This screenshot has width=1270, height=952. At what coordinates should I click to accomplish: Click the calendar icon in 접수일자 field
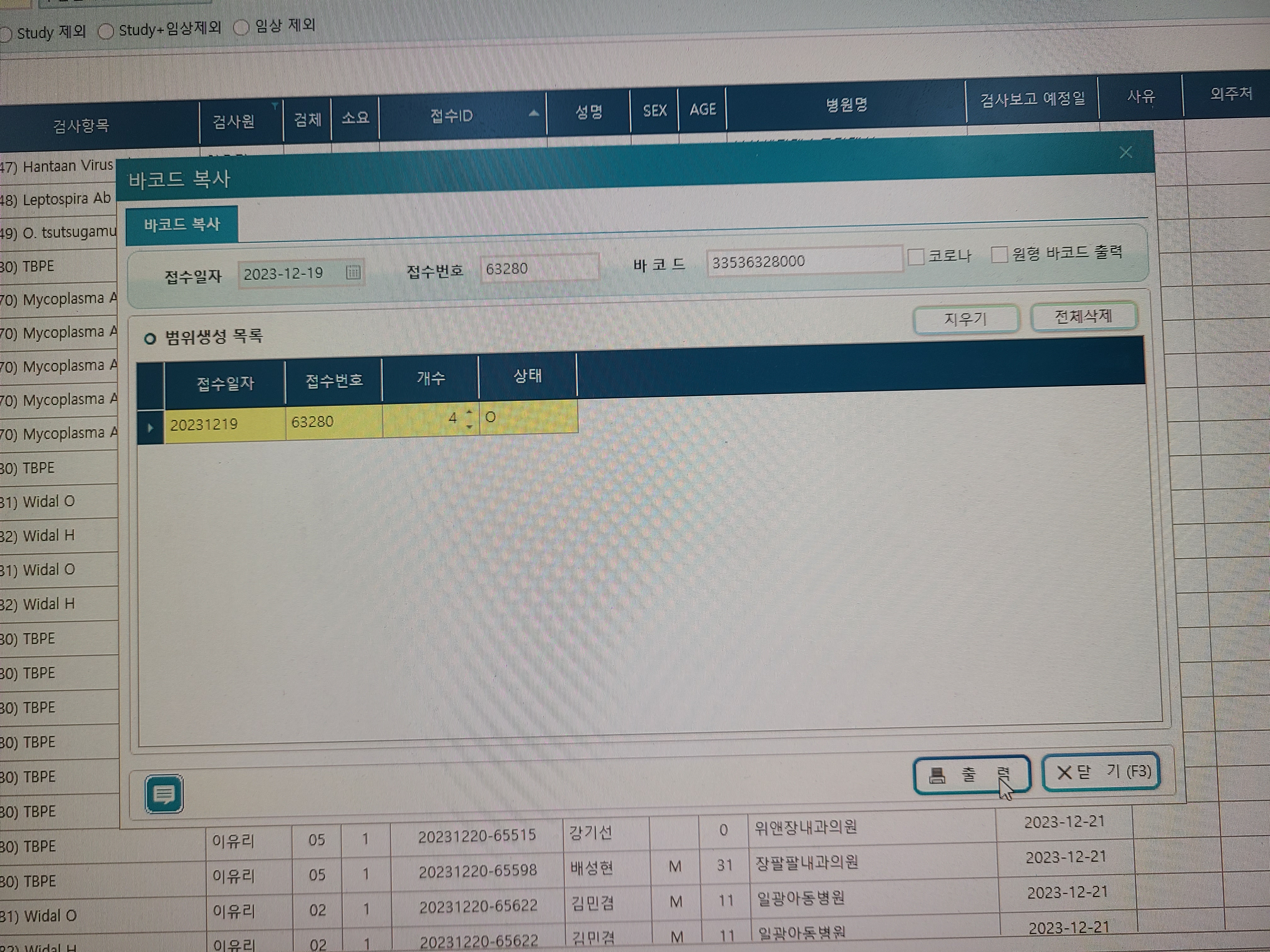click(x=353, y=272)
